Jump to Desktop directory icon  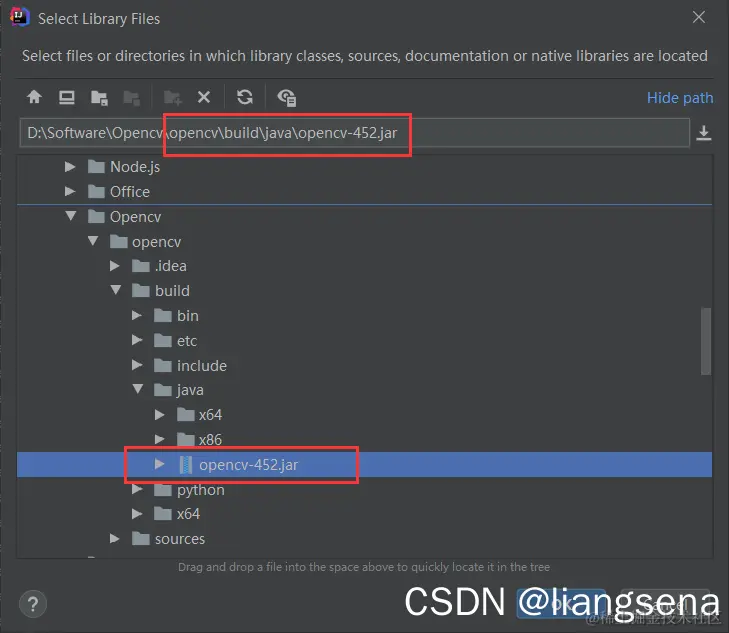tap(66, 97)
